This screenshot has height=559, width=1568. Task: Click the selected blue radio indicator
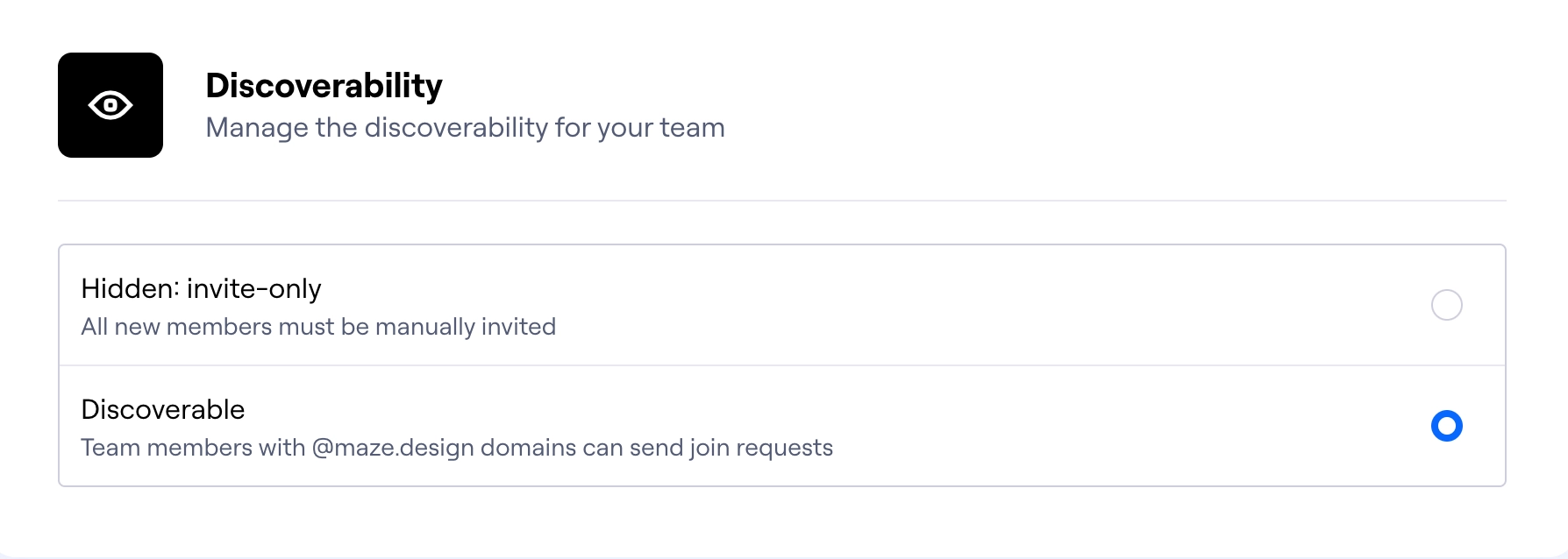[x=1448, y=426]
